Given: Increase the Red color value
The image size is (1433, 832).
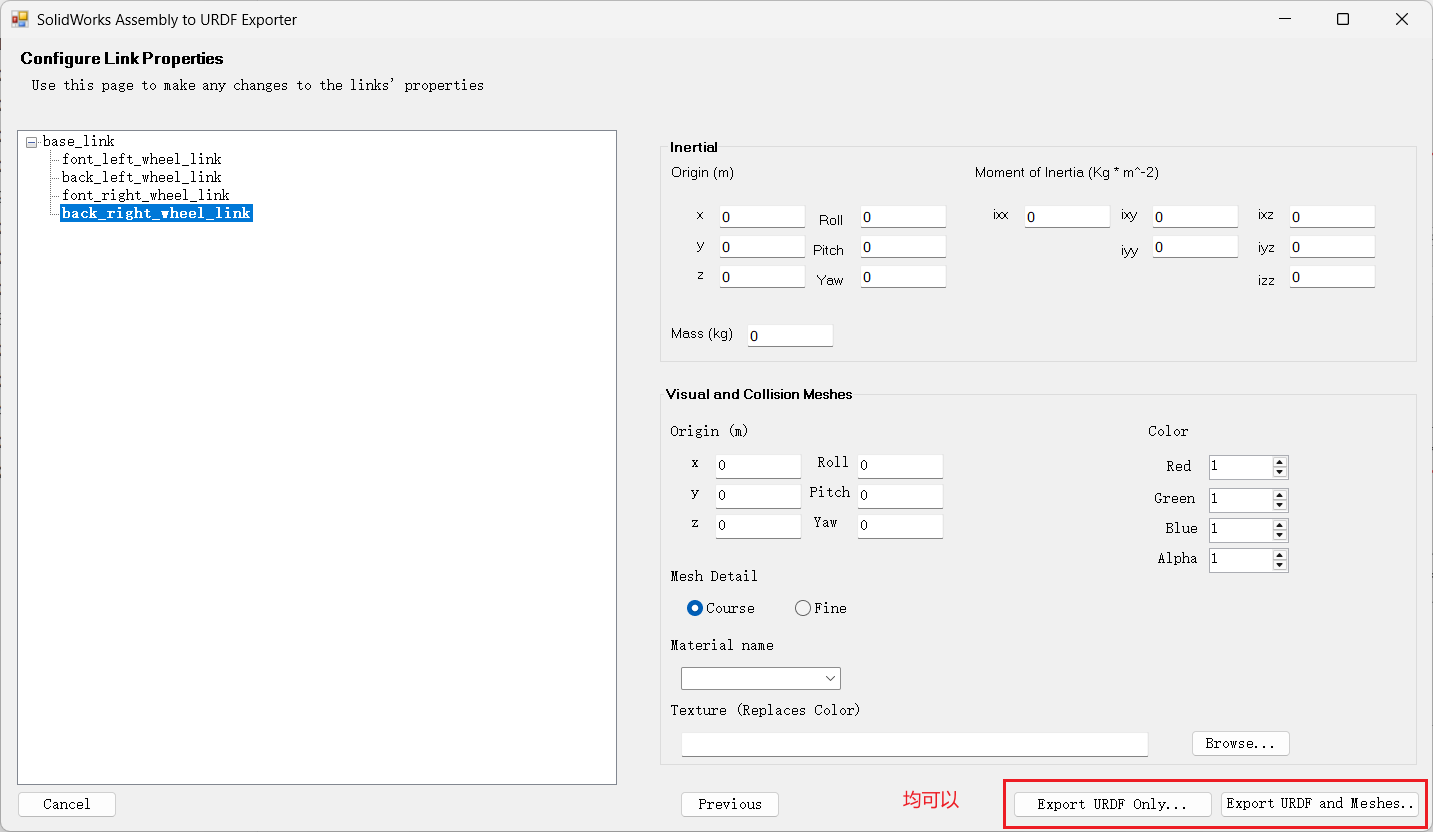Looking at the screenshot, I should pos(1280,462).
